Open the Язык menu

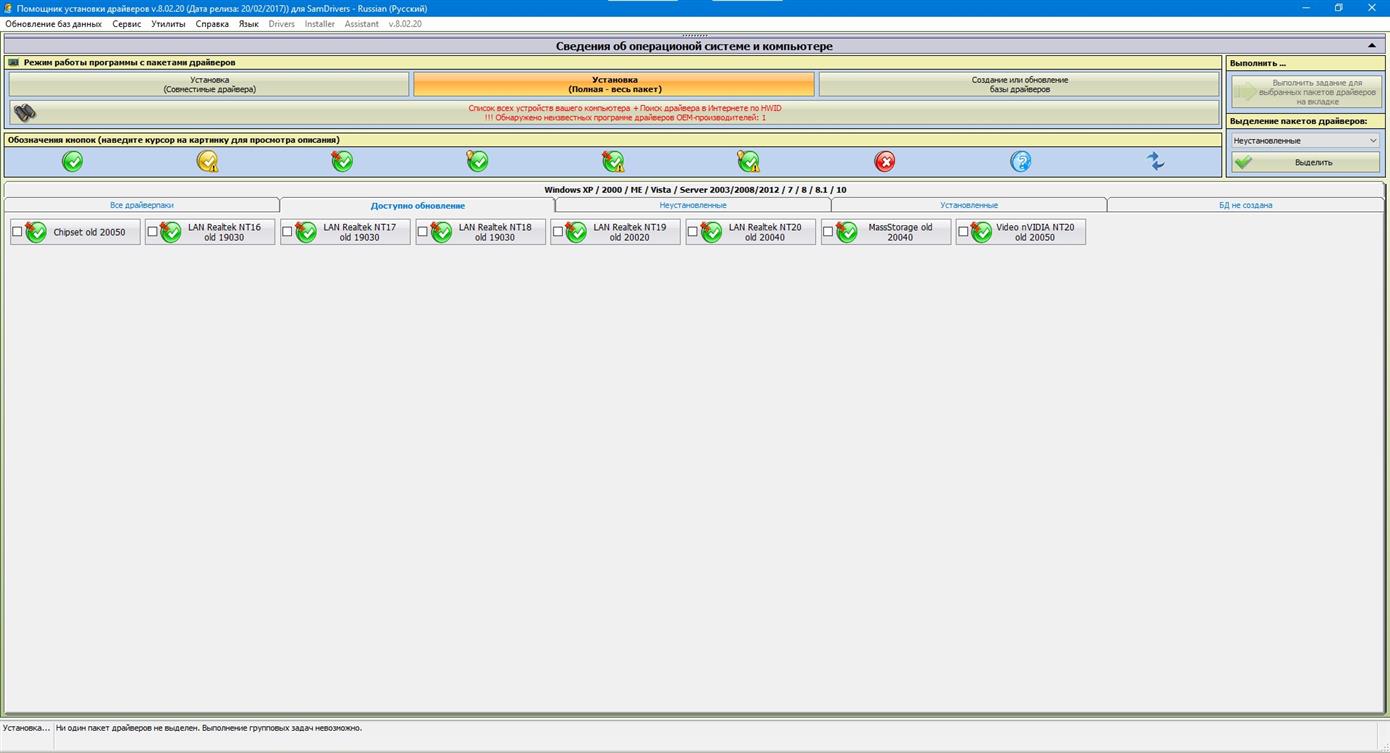tap(249, 24)
